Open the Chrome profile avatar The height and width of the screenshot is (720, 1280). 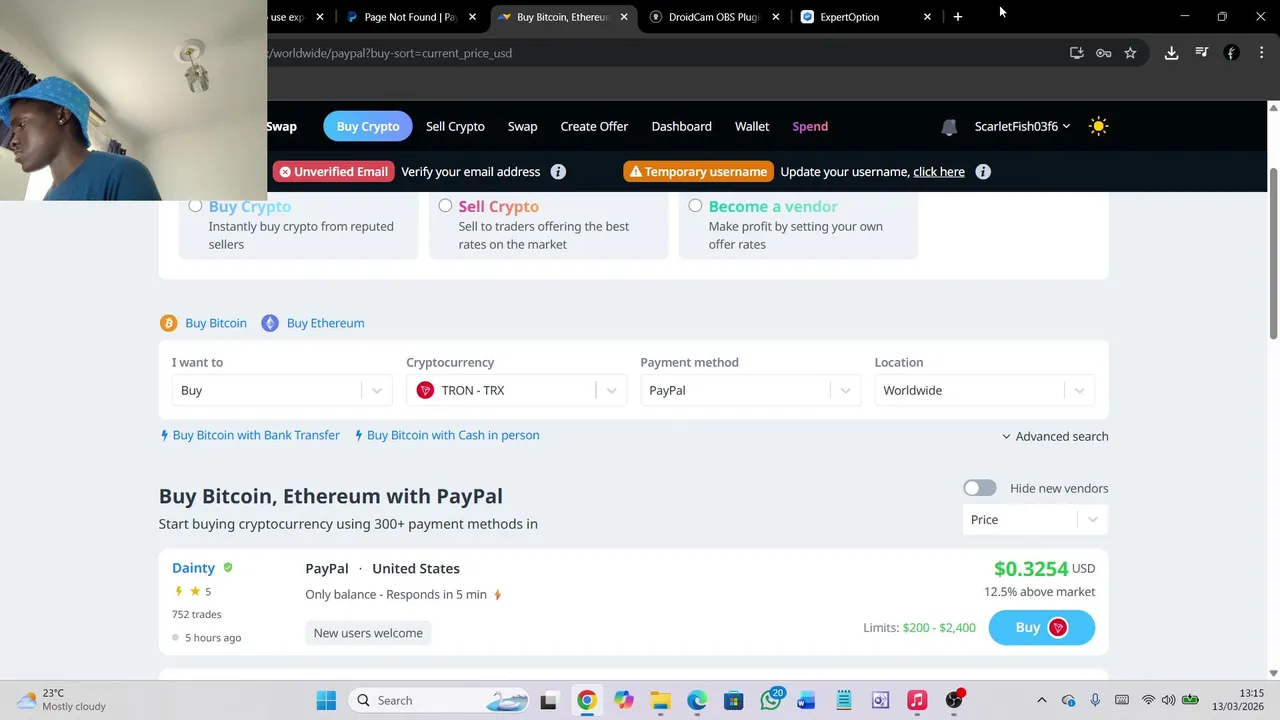point(1232,53)
